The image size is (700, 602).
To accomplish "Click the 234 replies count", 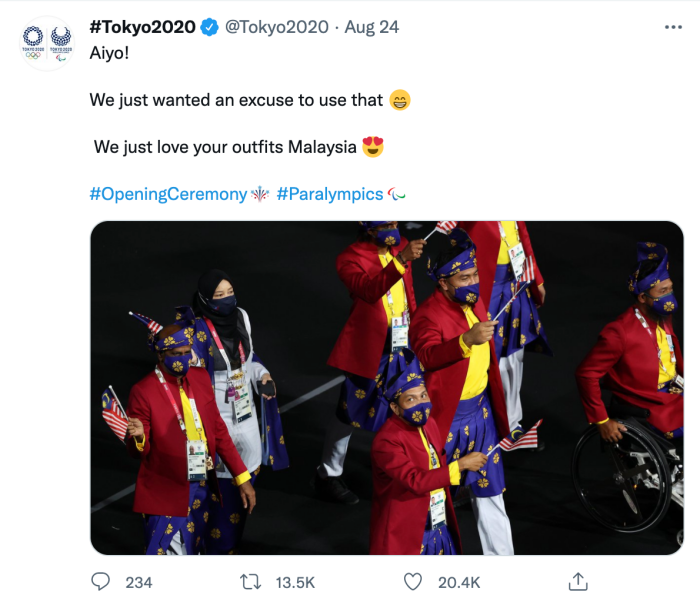I will pos(139,582).
